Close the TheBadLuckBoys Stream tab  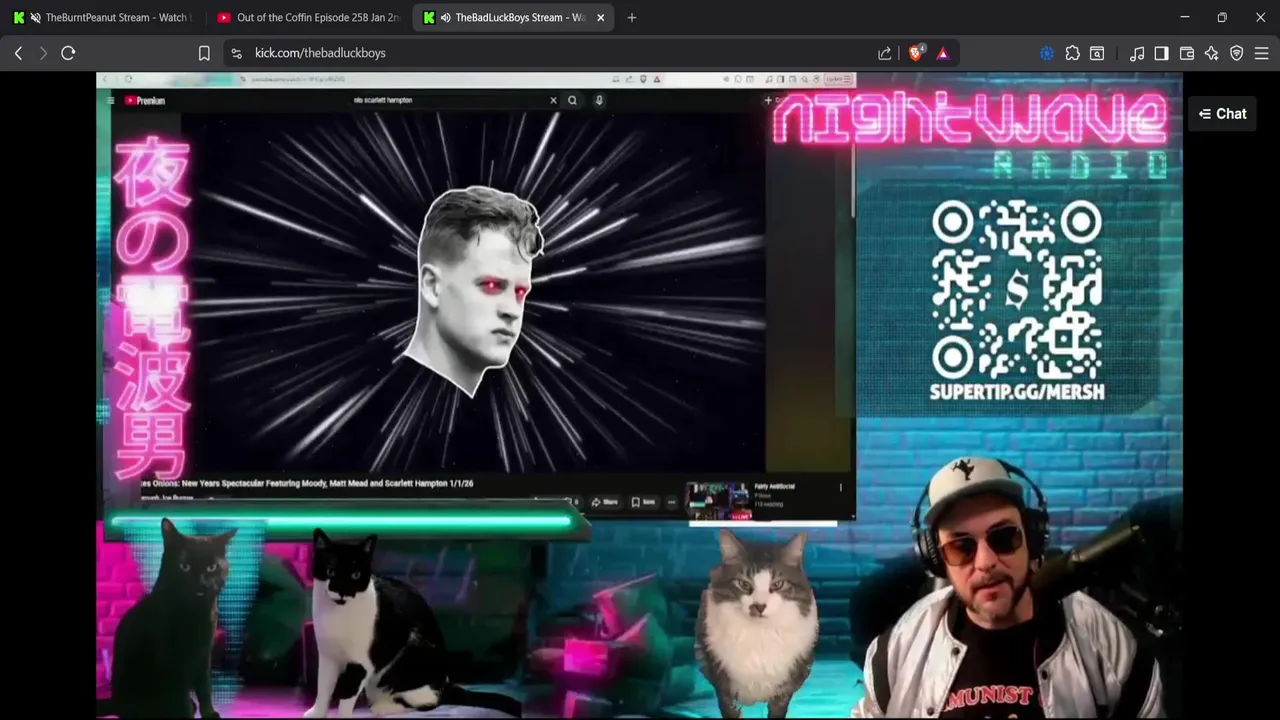[599, 17]
